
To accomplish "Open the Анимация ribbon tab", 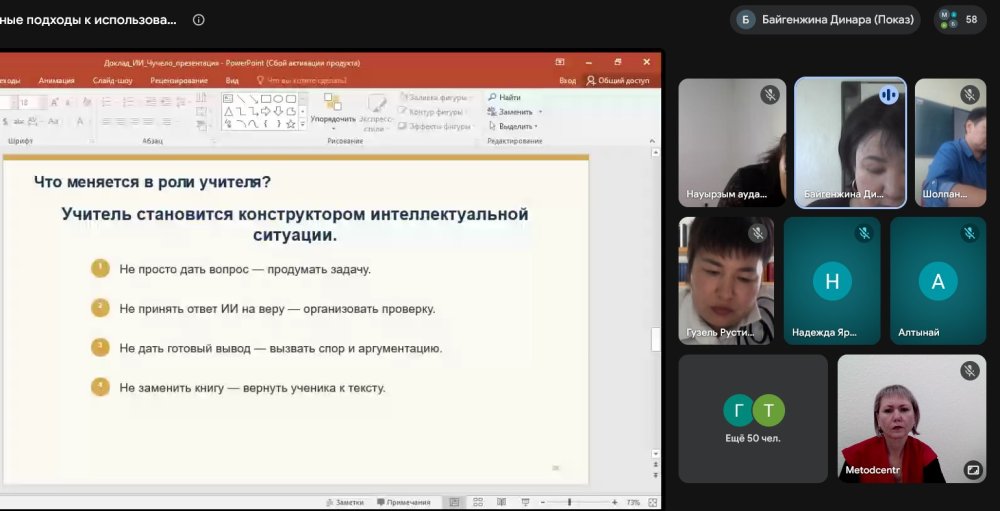I will point(56,80).
